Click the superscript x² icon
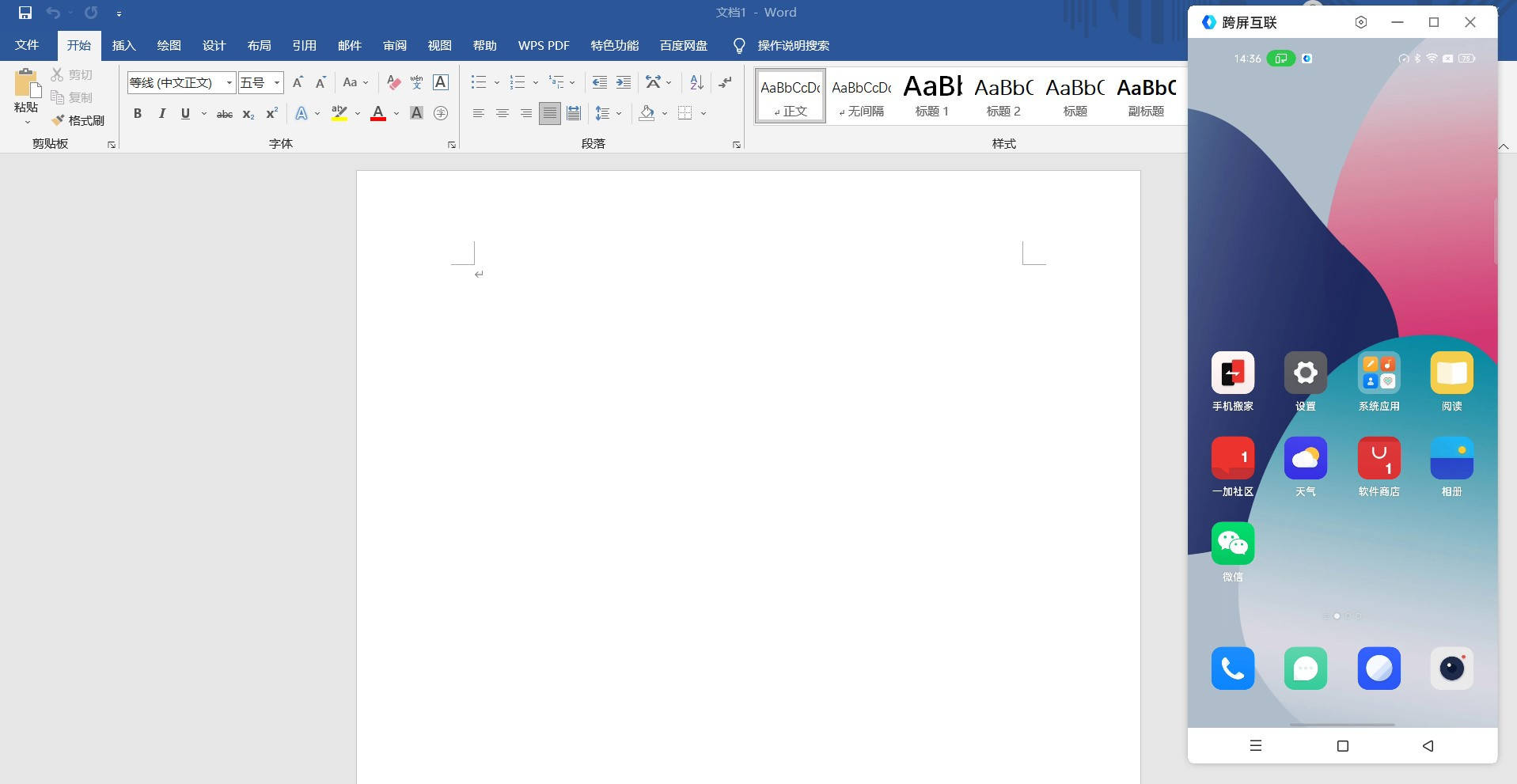This screenshot has width=1517, height=784. 271,114
